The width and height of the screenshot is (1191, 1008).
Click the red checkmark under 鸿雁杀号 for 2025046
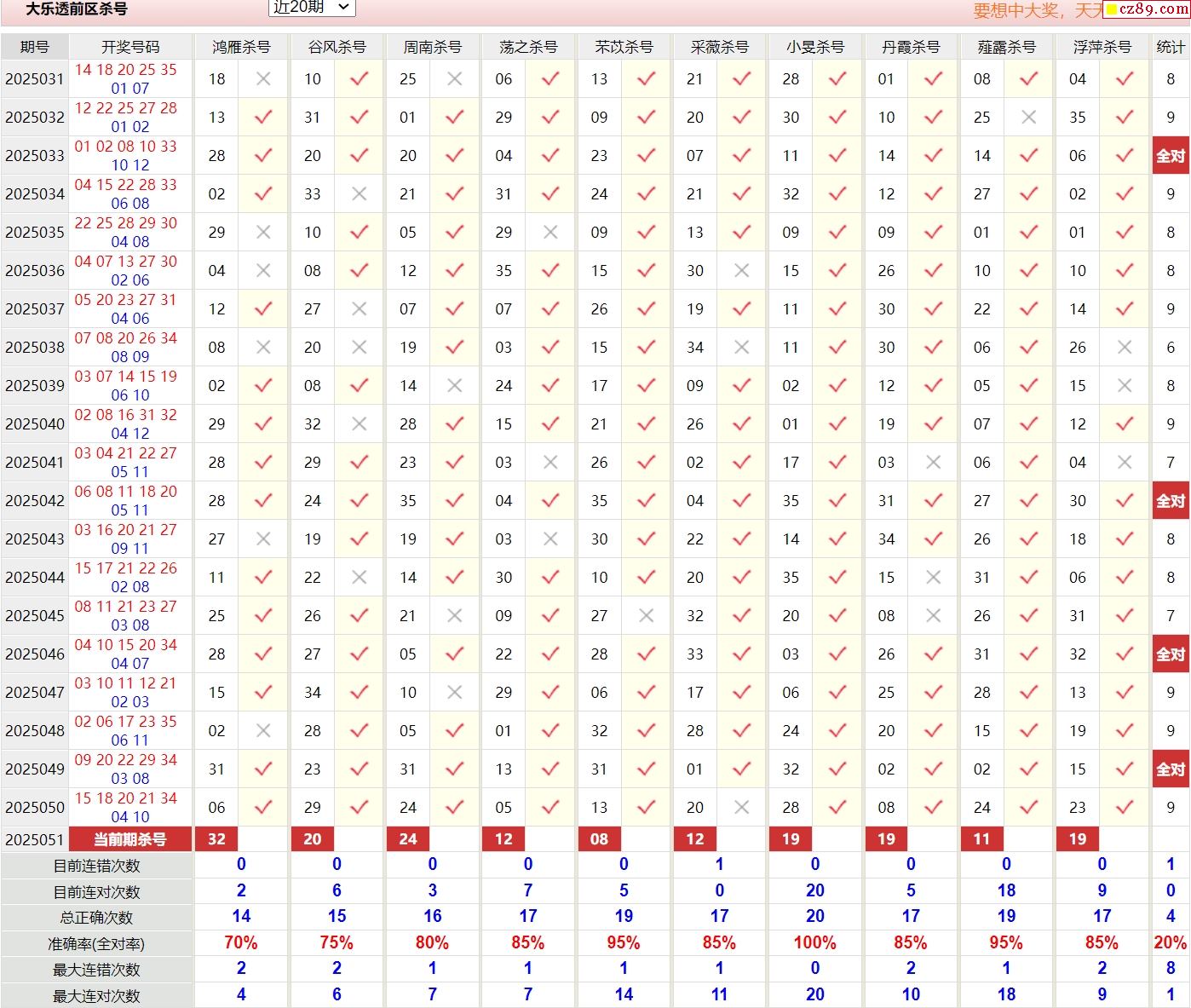[x=263, y=654]
